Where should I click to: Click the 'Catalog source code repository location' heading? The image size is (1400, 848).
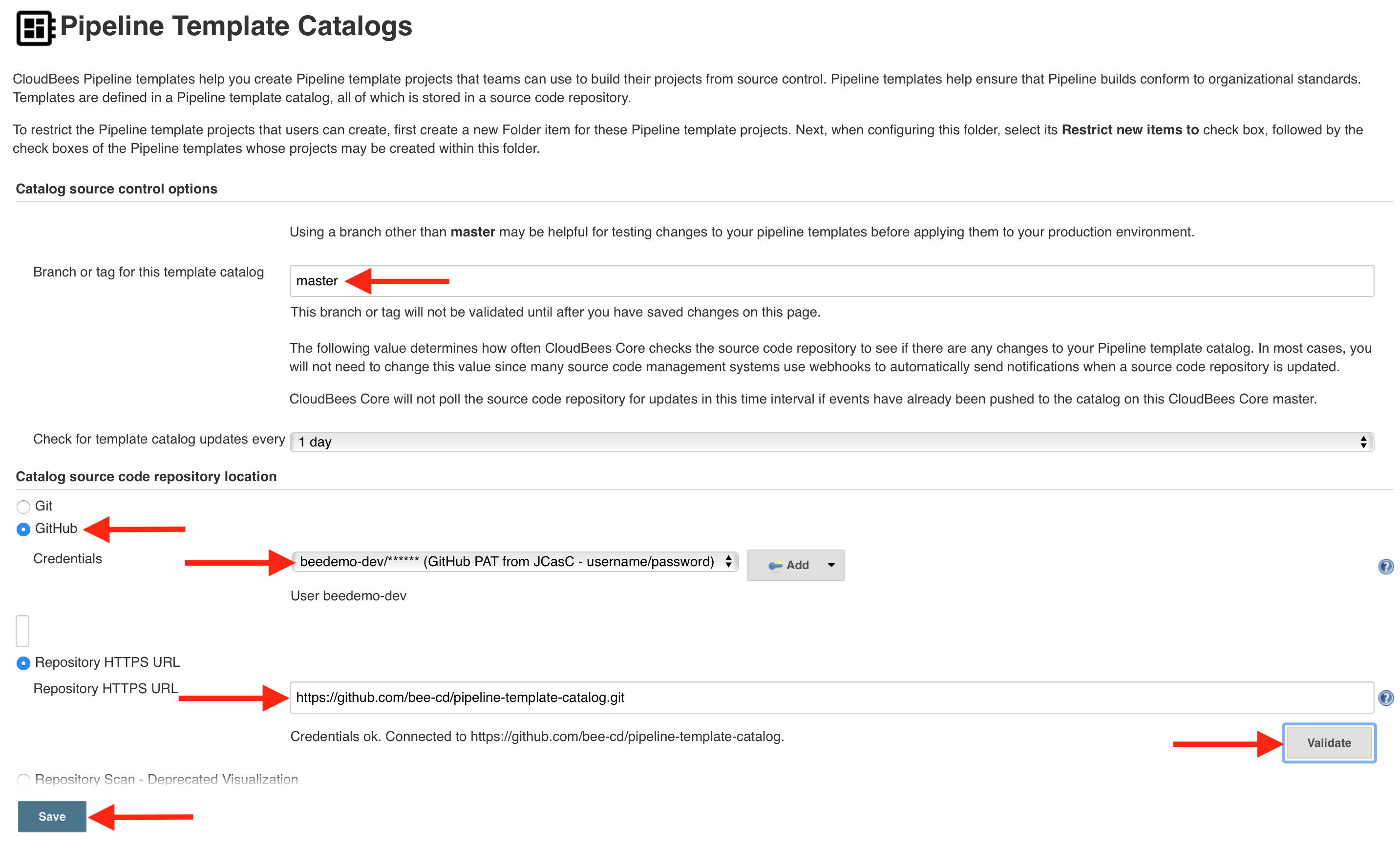pyautogui.click(x=146, y=476)
